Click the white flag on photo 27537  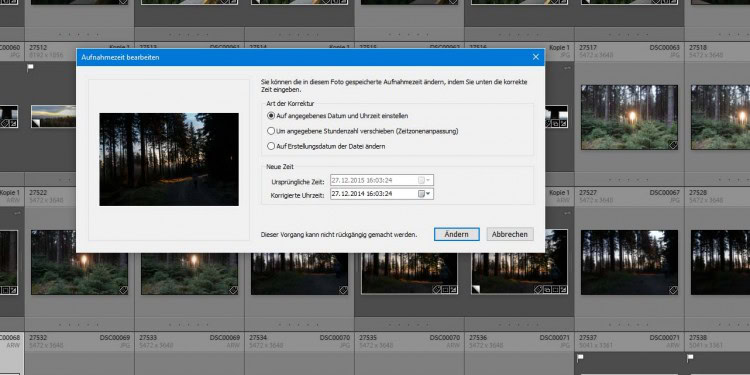coord(580,357)
